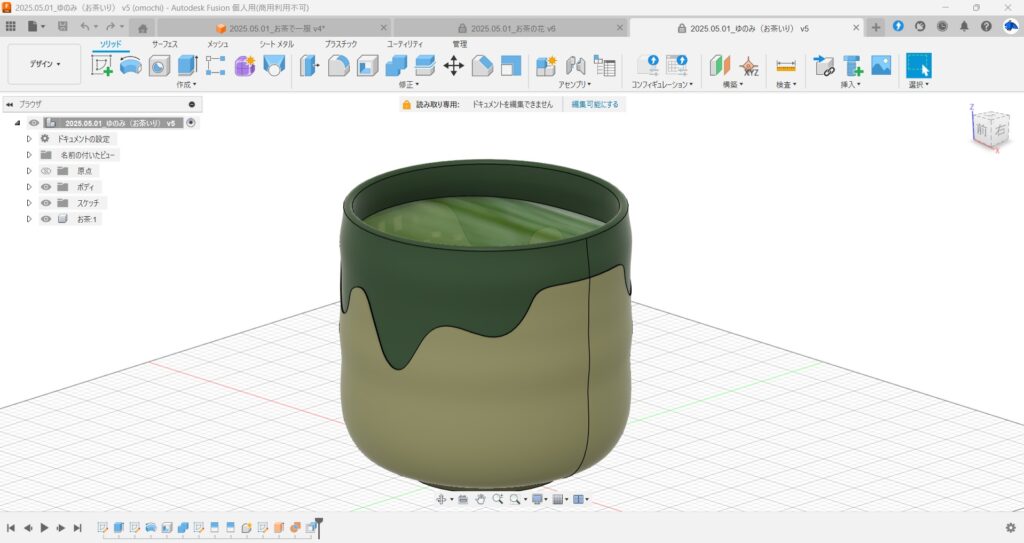This screenshot has width=1024, height=543.
Task: Expand the ドキュメントの設定 tree node
Action: click(29, 139)
